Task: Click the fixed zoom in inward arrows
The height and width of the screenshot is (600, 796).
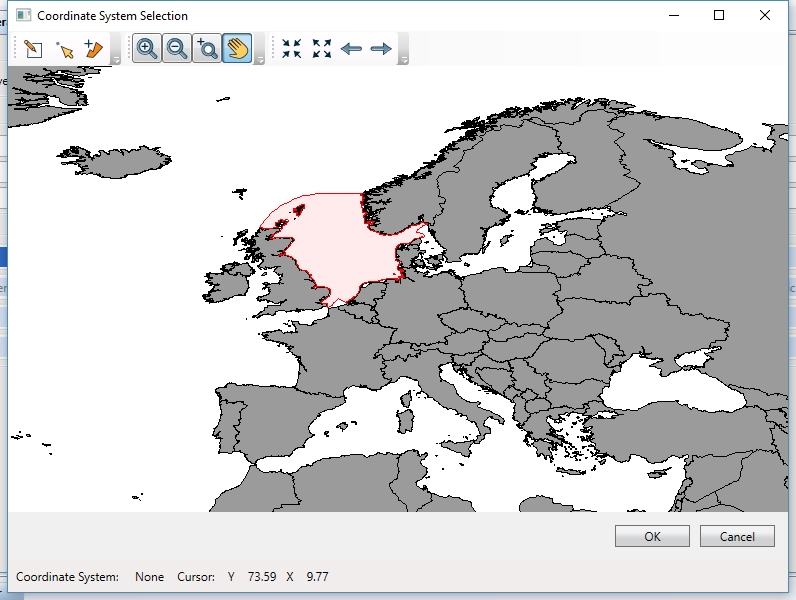Action: (291, 49)
